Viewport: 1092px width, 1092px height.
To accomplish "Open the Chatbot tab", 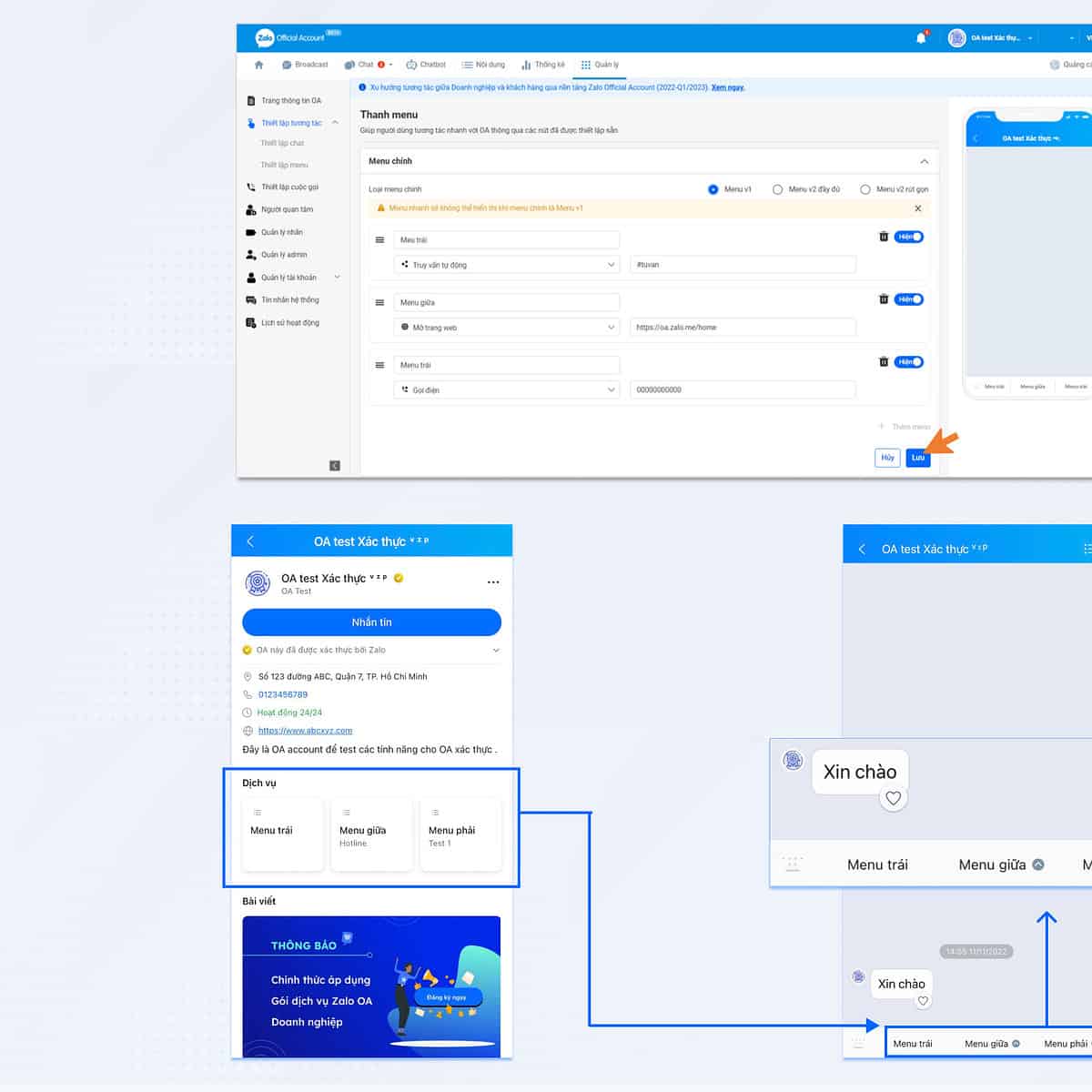I will 426,65.
